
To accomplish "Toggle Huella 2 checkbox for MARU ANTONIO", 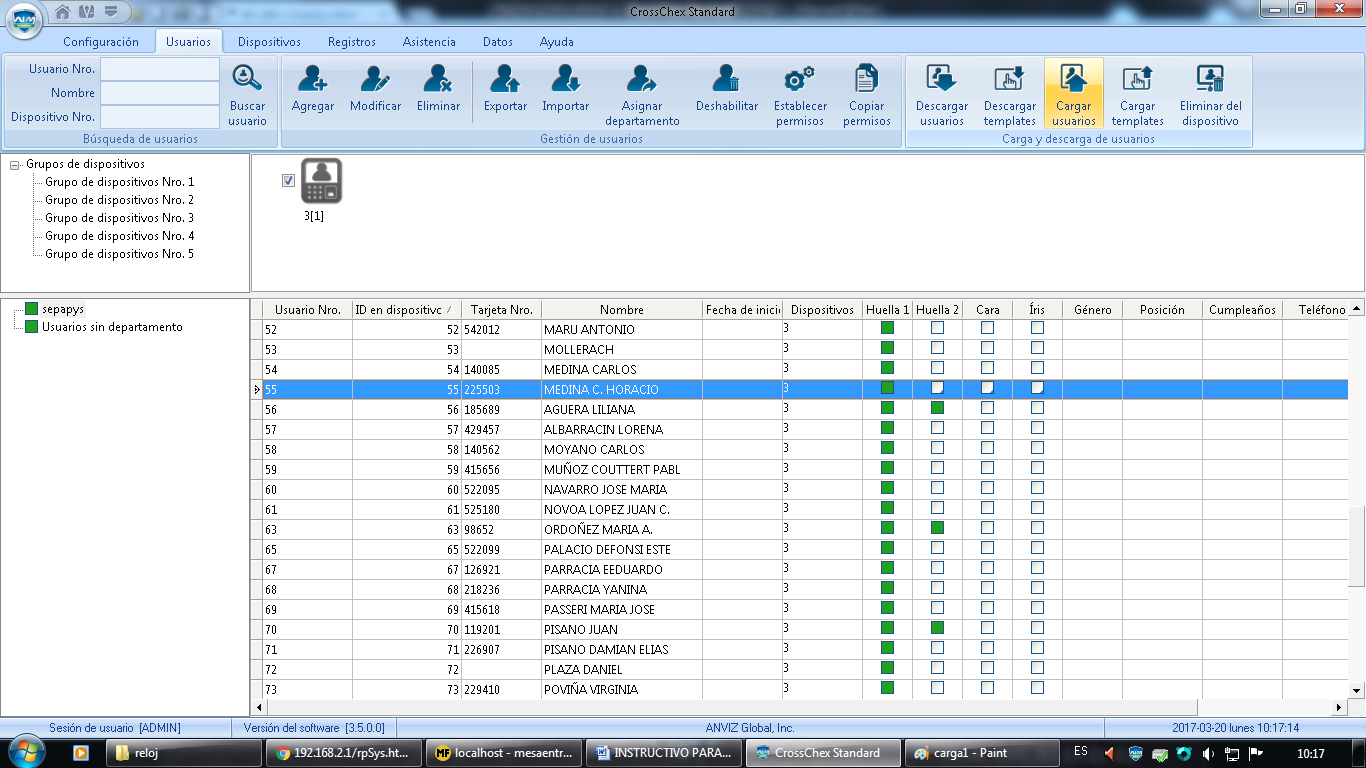I will [937, 328].
